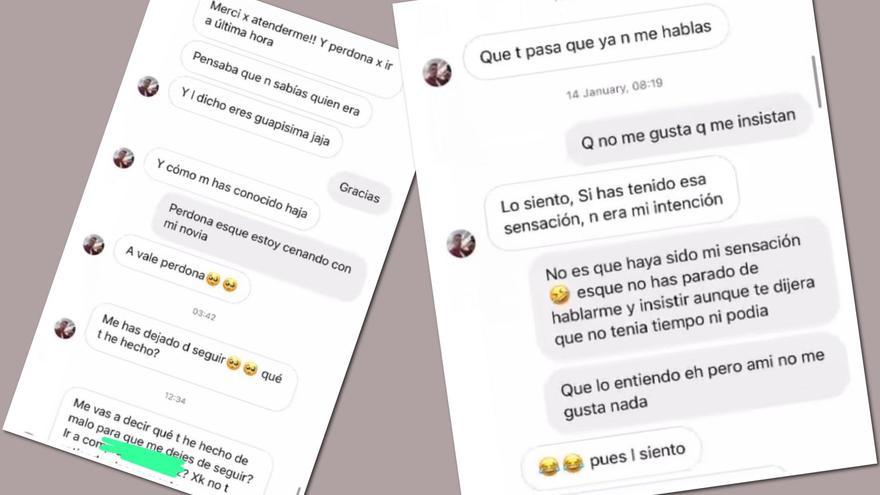880x495 pixels.
Task: Tap avatar beside 'A vale perdona' message
Action: [94, 245]
